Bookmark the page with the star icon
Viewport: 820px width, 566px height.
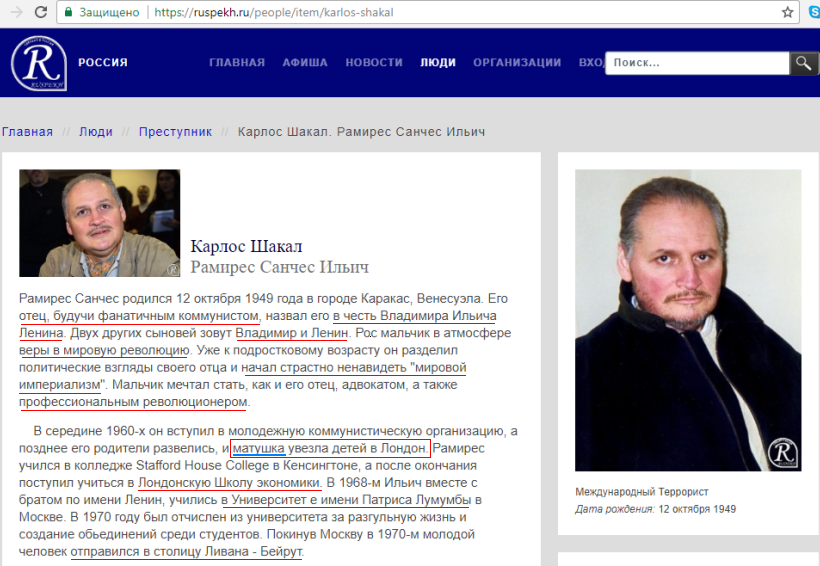click(x=788, y=12)
